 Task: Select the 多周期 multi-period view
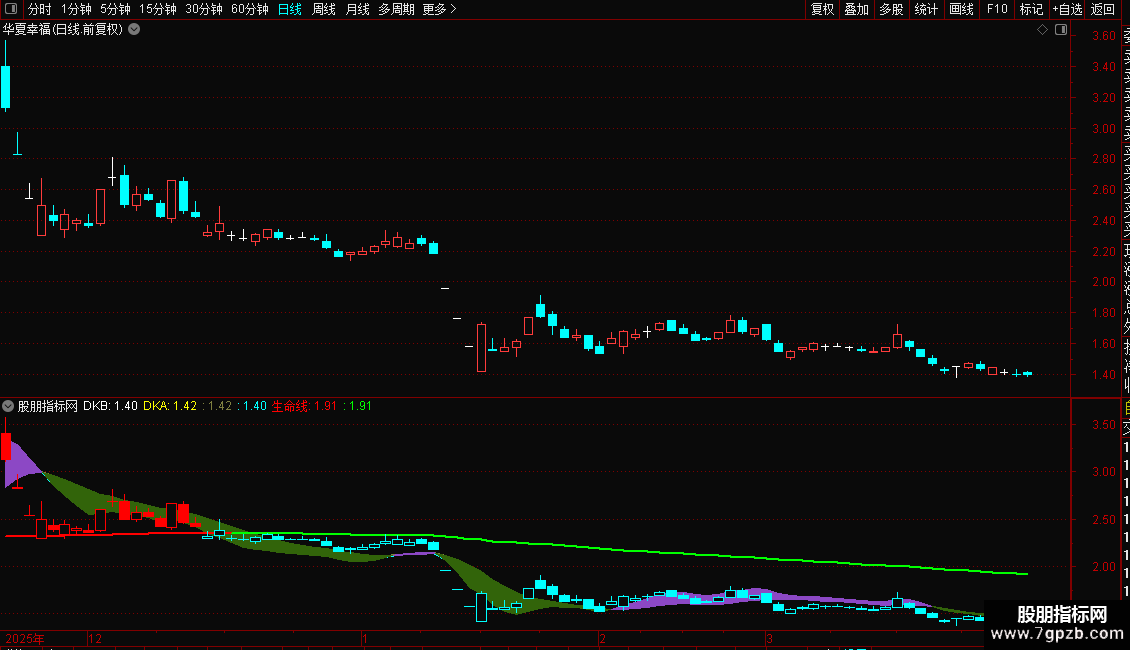click(396, 9)
